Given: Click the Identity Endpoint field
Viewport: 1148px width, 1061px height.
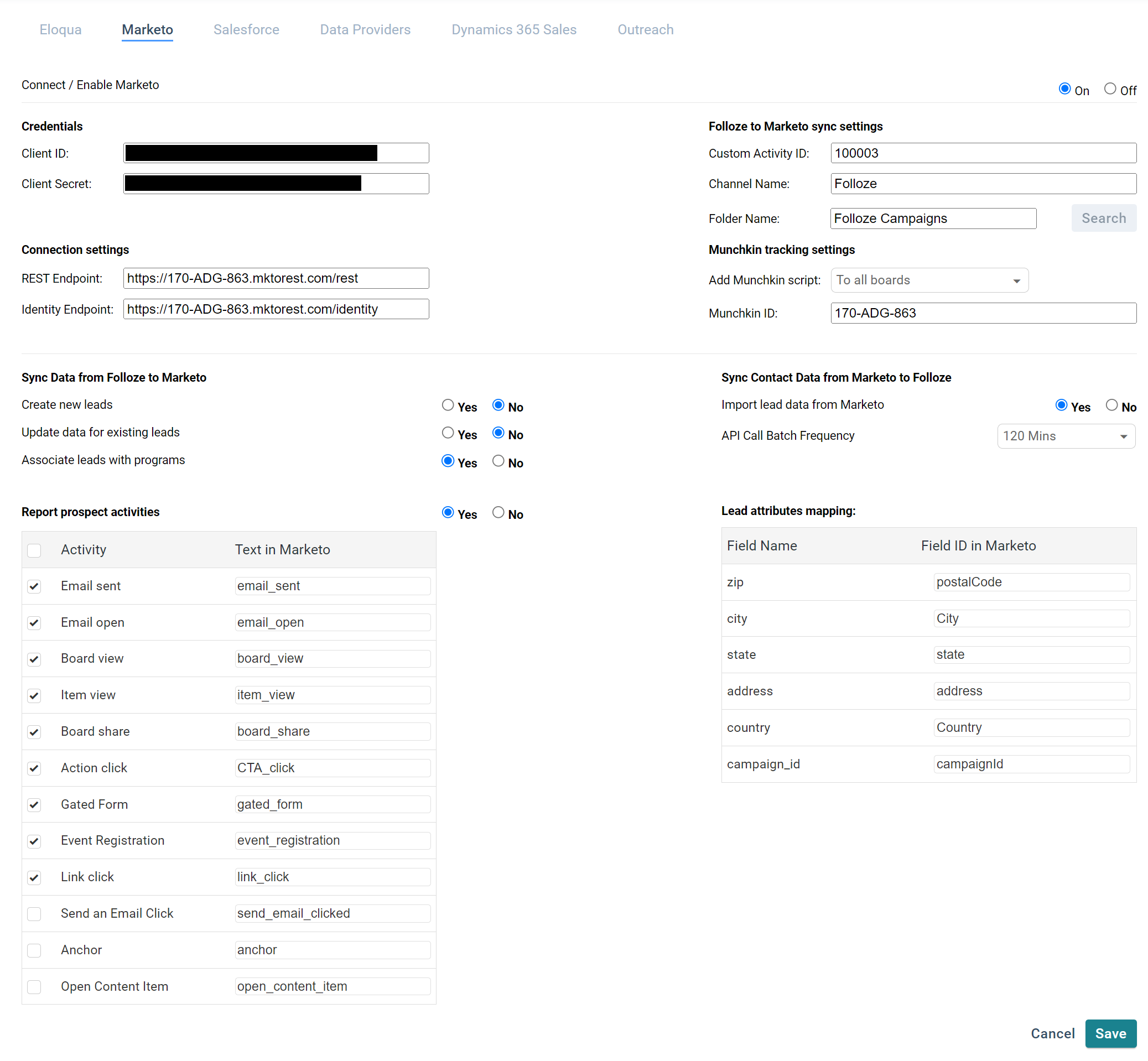Looking at the screenshot, I should [x=276, y=309].
